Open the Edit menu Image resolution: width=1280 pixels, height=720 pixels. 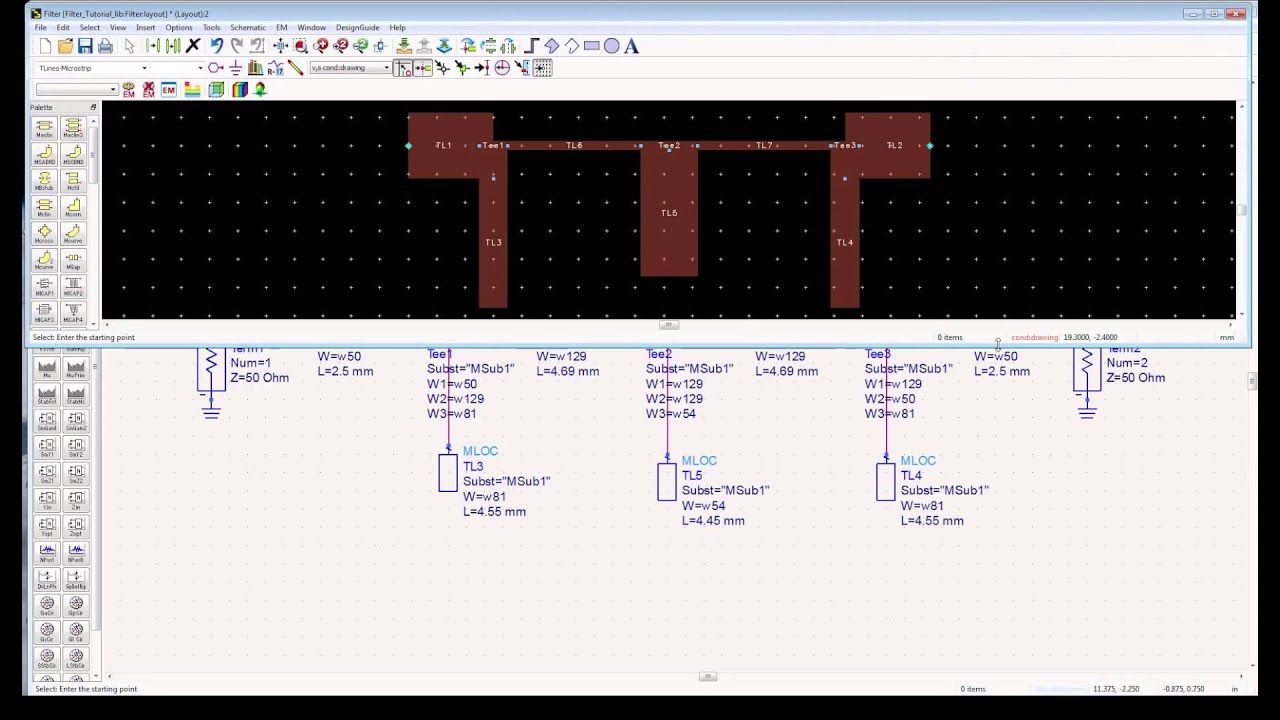pos(63,27)
